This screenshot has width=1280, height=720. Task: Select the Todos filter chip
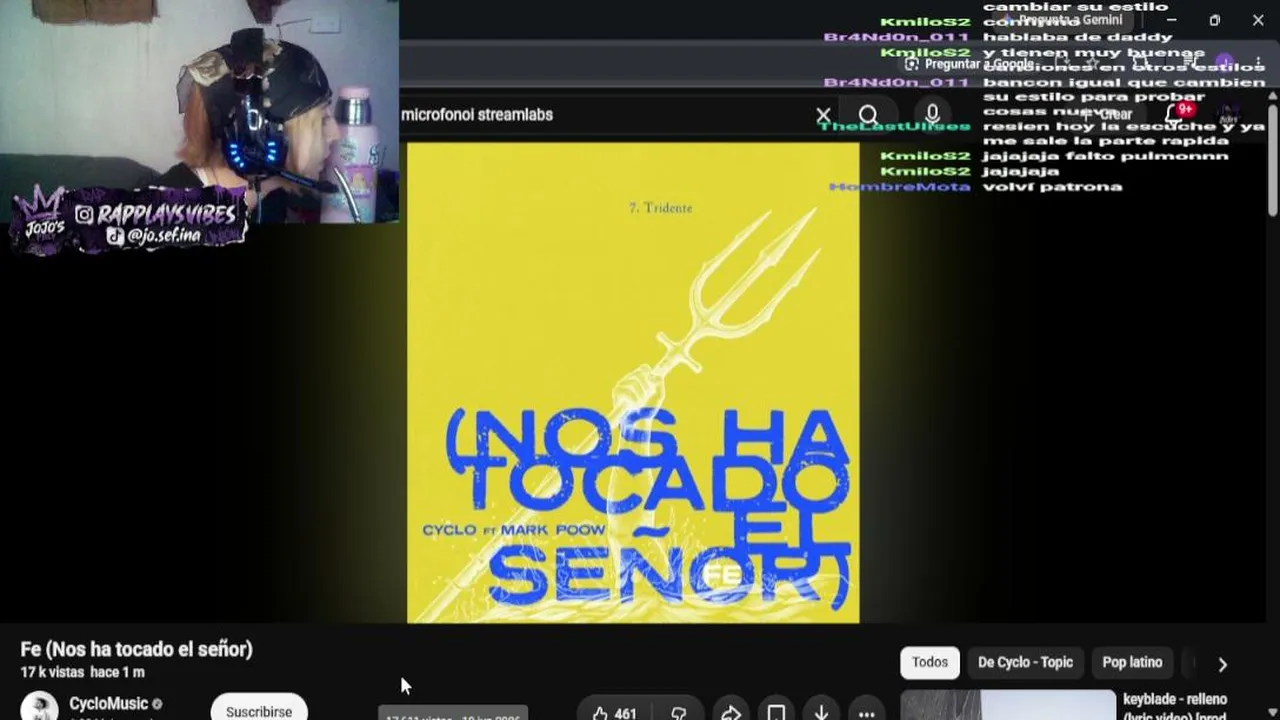tap(929, 662)
